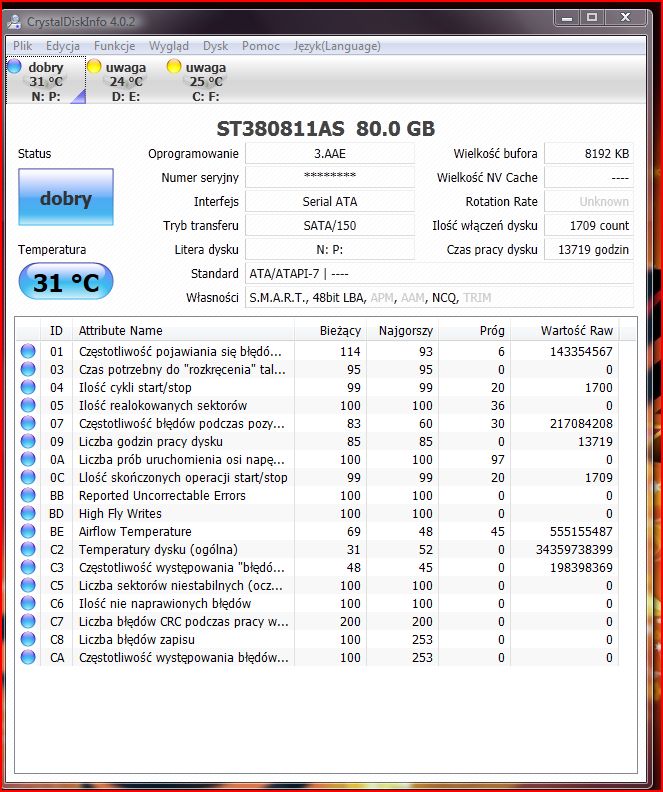The height and width of the screenshot is (792, 663).
Task: Click blue status orb for attribute C2 row
Action: point(28,549)
